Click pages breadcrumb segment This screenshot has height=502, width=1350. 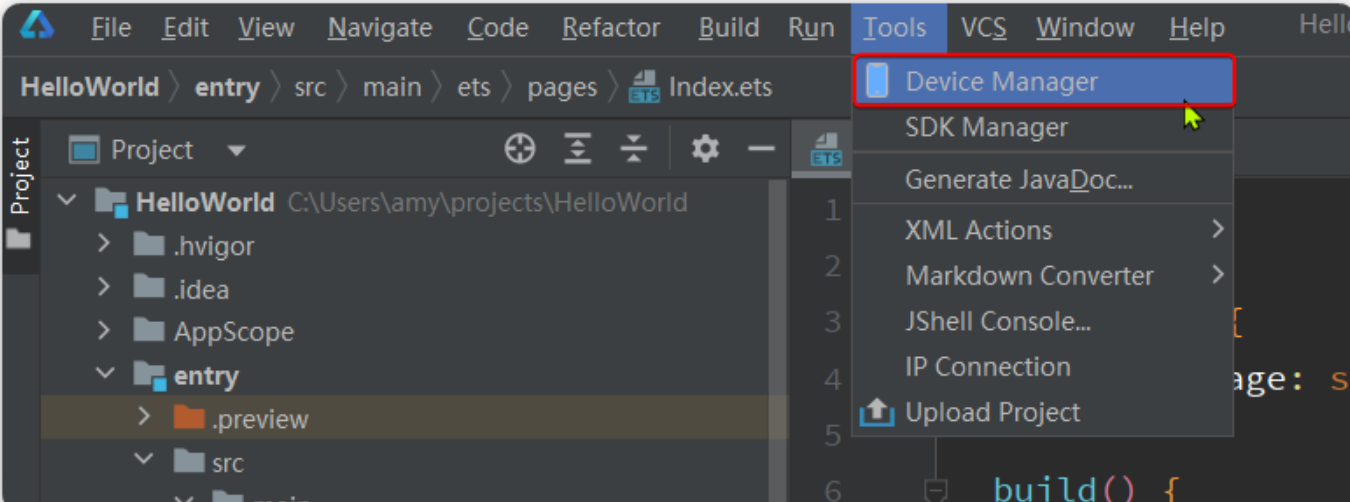(562, 87)
